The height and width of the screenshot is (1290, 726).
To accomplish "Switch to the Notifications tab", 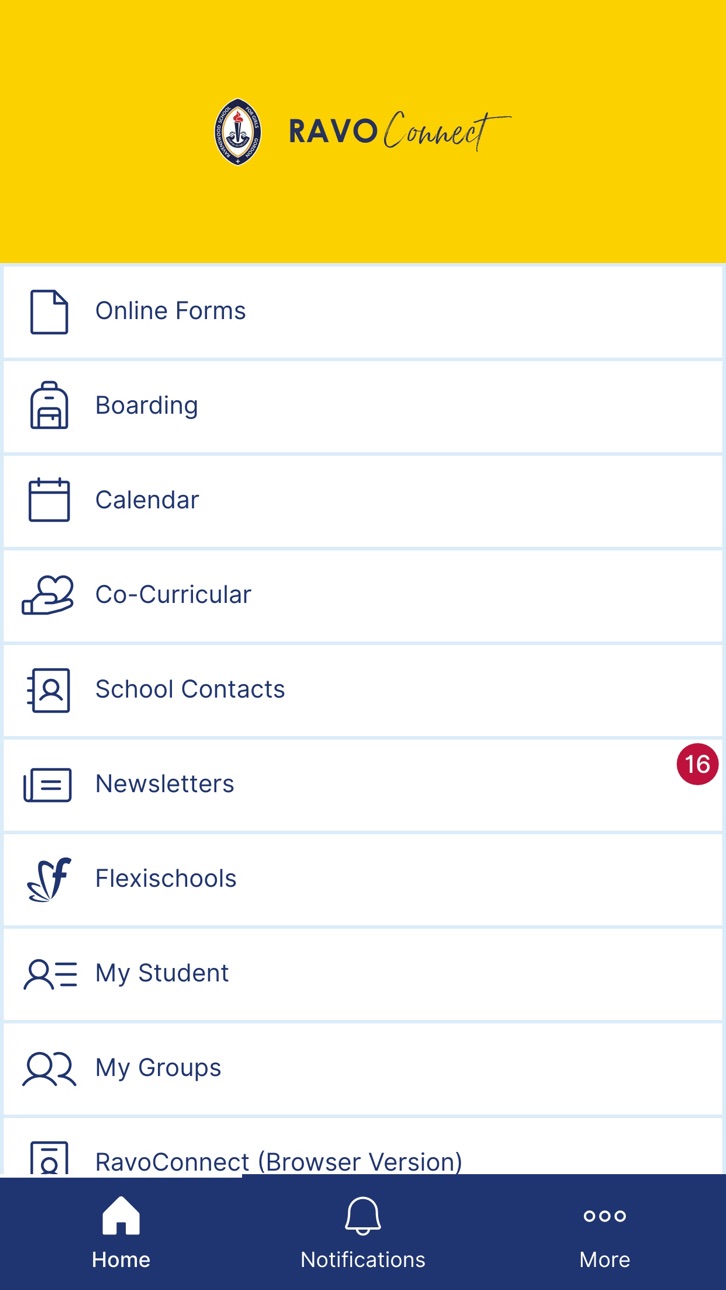I will (363, 1232).
